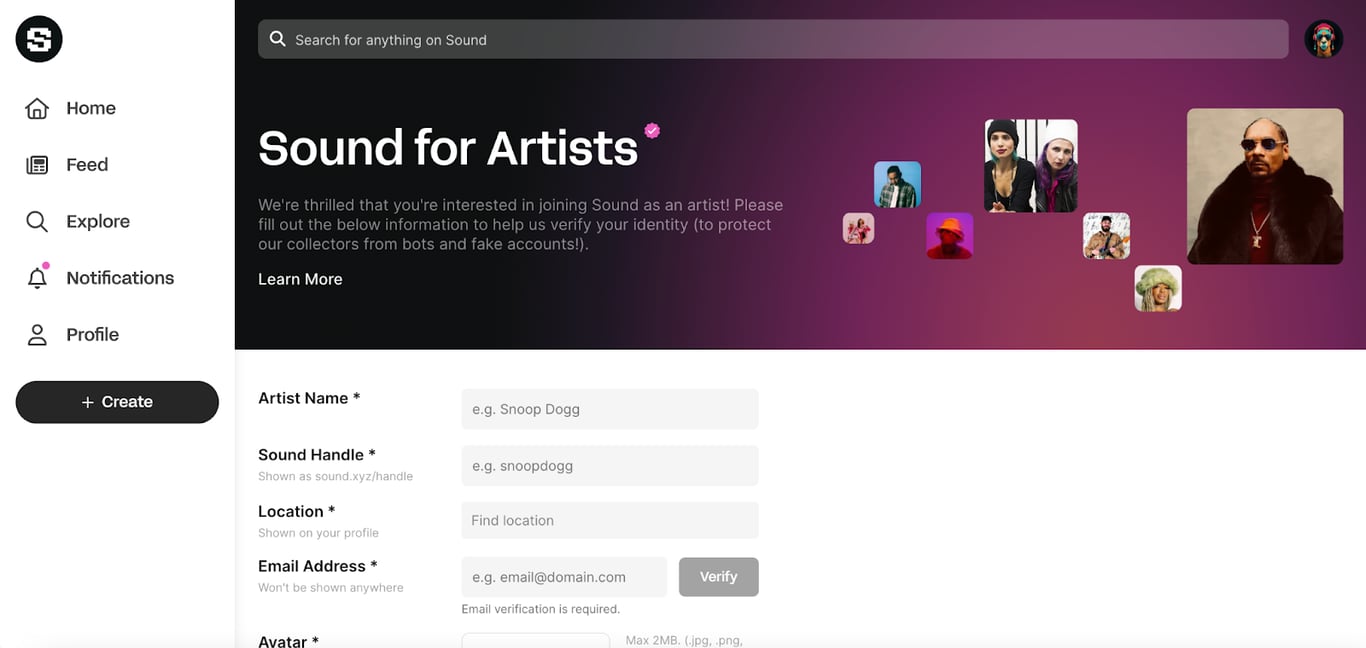Click the Home house icon
The height and width of the screenshot is (648, 1366).
(37, 108)
